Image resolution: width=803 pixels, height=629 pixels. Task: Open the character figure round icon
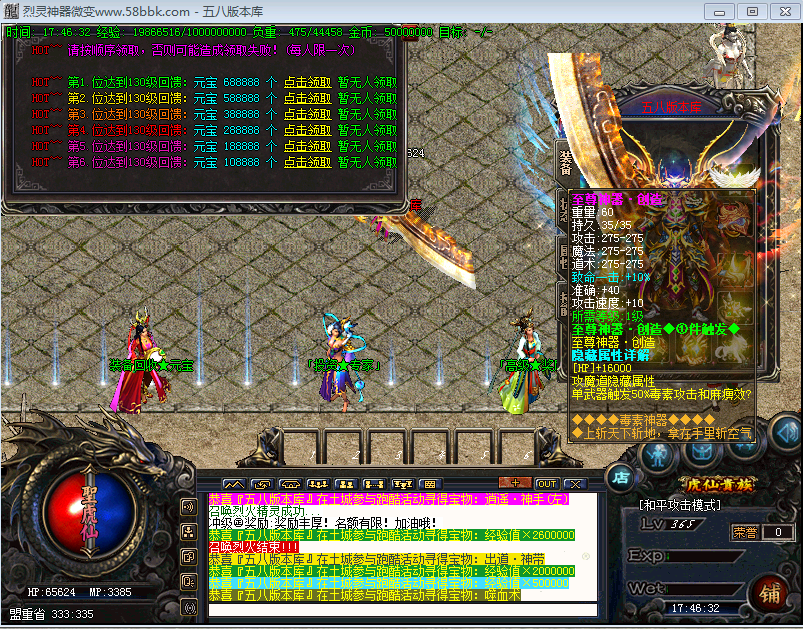coord(658,455)
